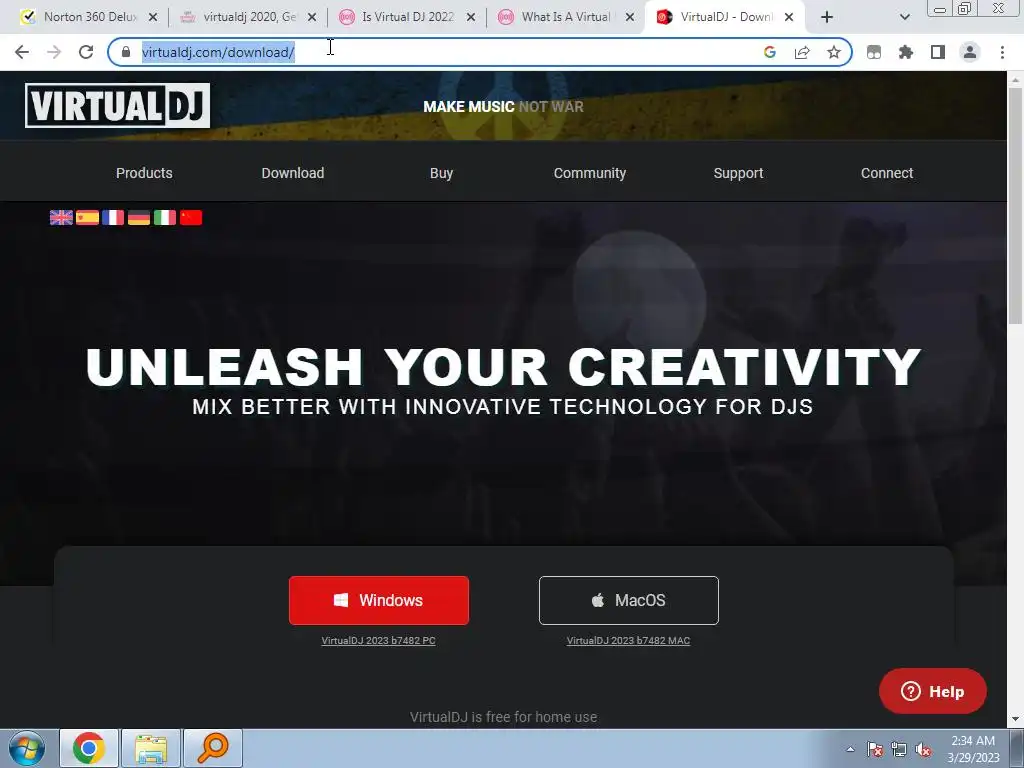
Task: Close the Is Virtual DJ 2022 tab
Action: (x=471, y=18)
